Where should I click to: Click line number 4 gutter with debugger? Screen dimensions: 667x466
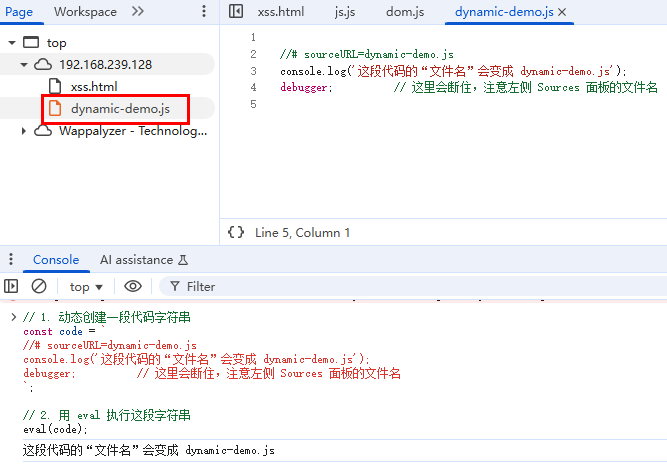[254, 87]
